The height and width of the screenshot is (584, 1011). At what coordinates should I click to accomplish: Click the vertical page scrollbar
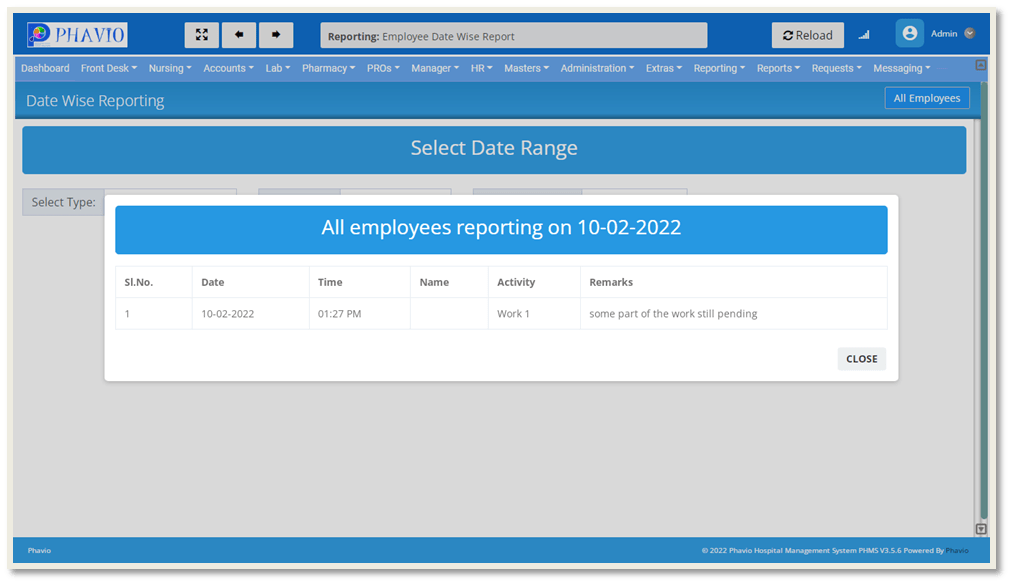(983, 300)
